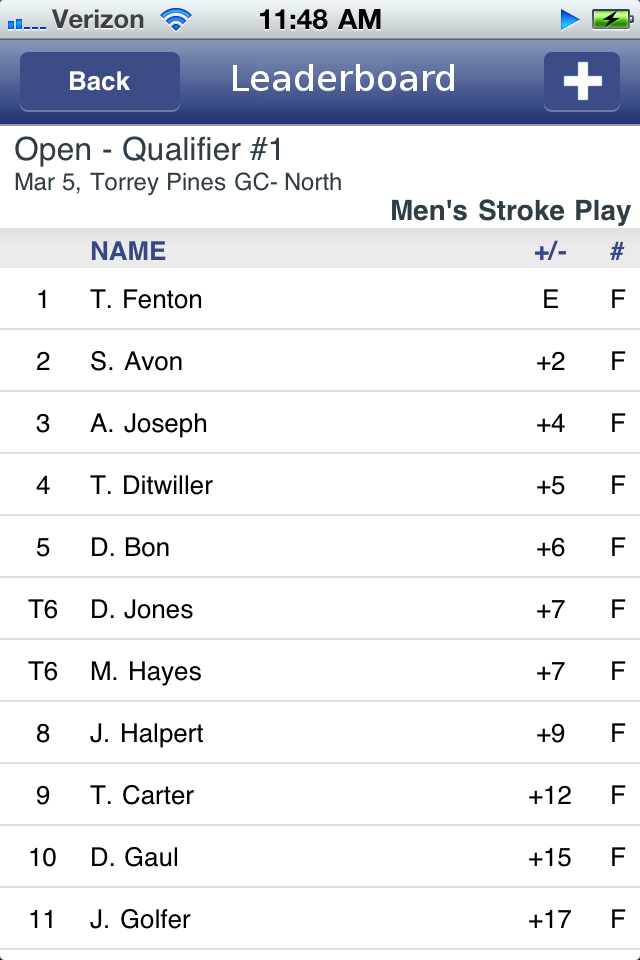
Task: Select the NAME column header
Action: [x=128, y=251]
